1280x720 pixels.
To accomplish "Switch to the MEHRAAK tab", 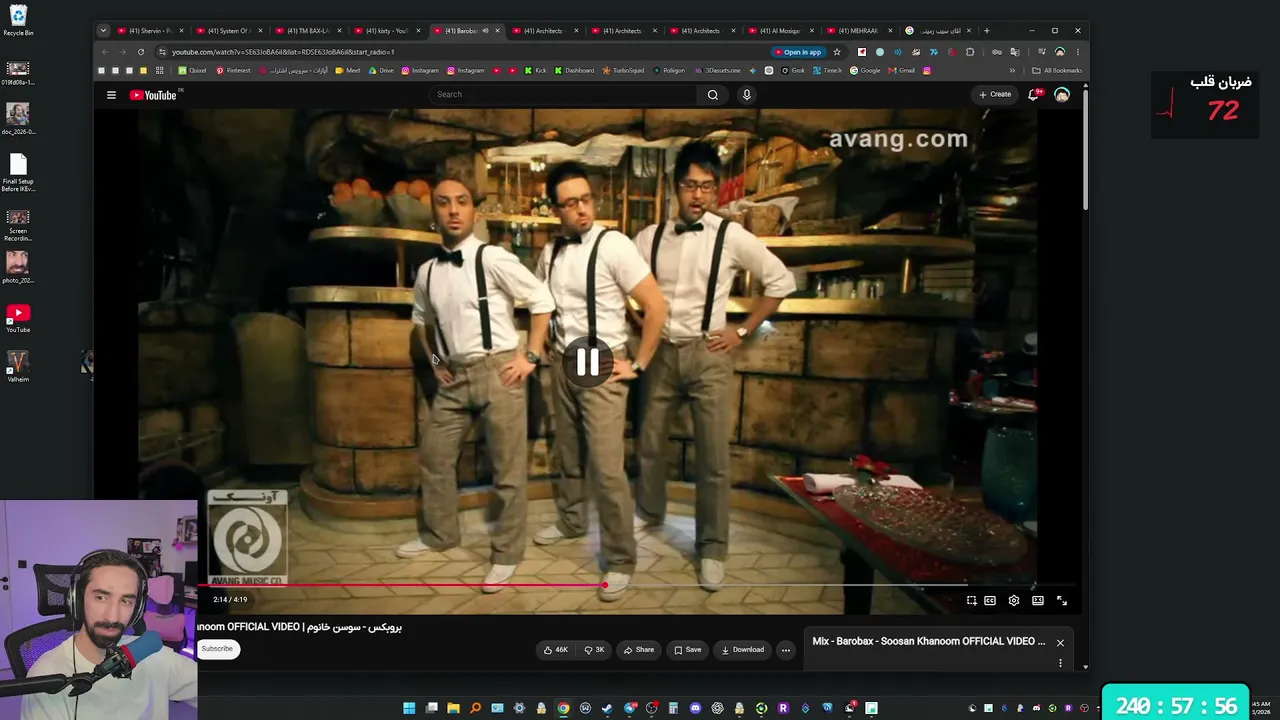I will pyautogui.click(x=858, y=31).
